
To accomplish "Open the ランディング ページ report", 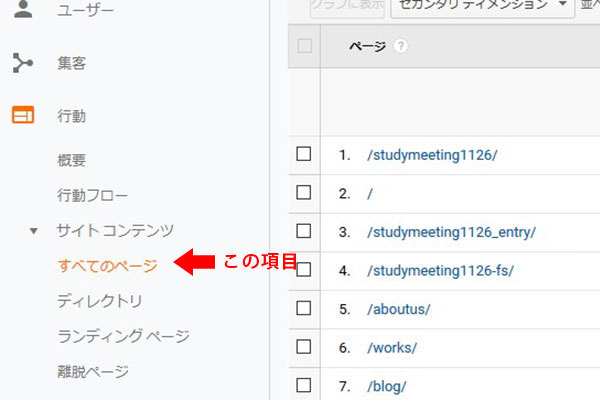I will tap(123, 336).
